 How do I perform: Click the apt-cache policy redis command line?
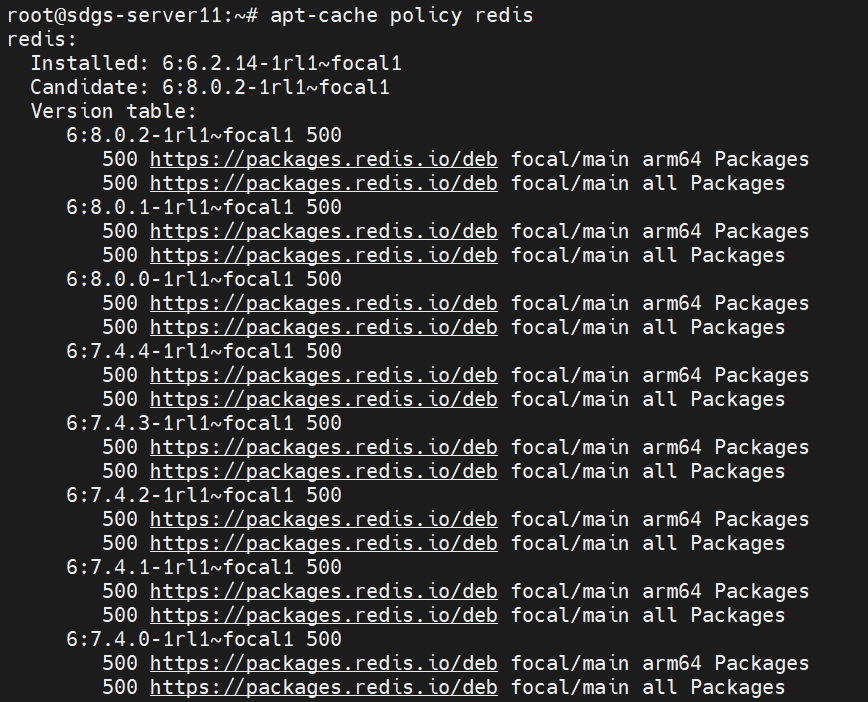(270, 16)
